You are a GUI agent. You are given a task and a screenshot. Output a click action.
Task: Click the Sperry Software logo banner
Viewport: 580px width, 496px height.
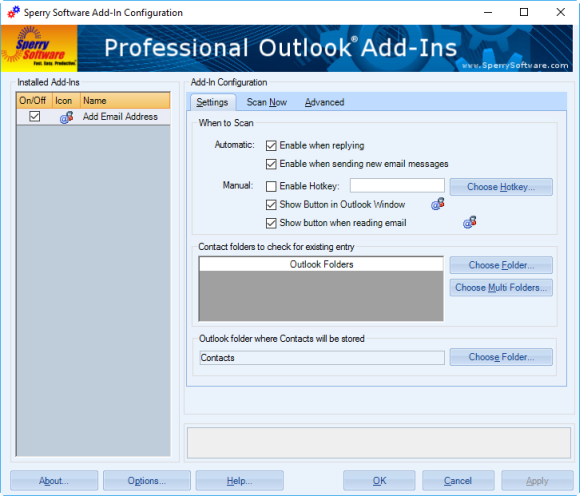39,48
